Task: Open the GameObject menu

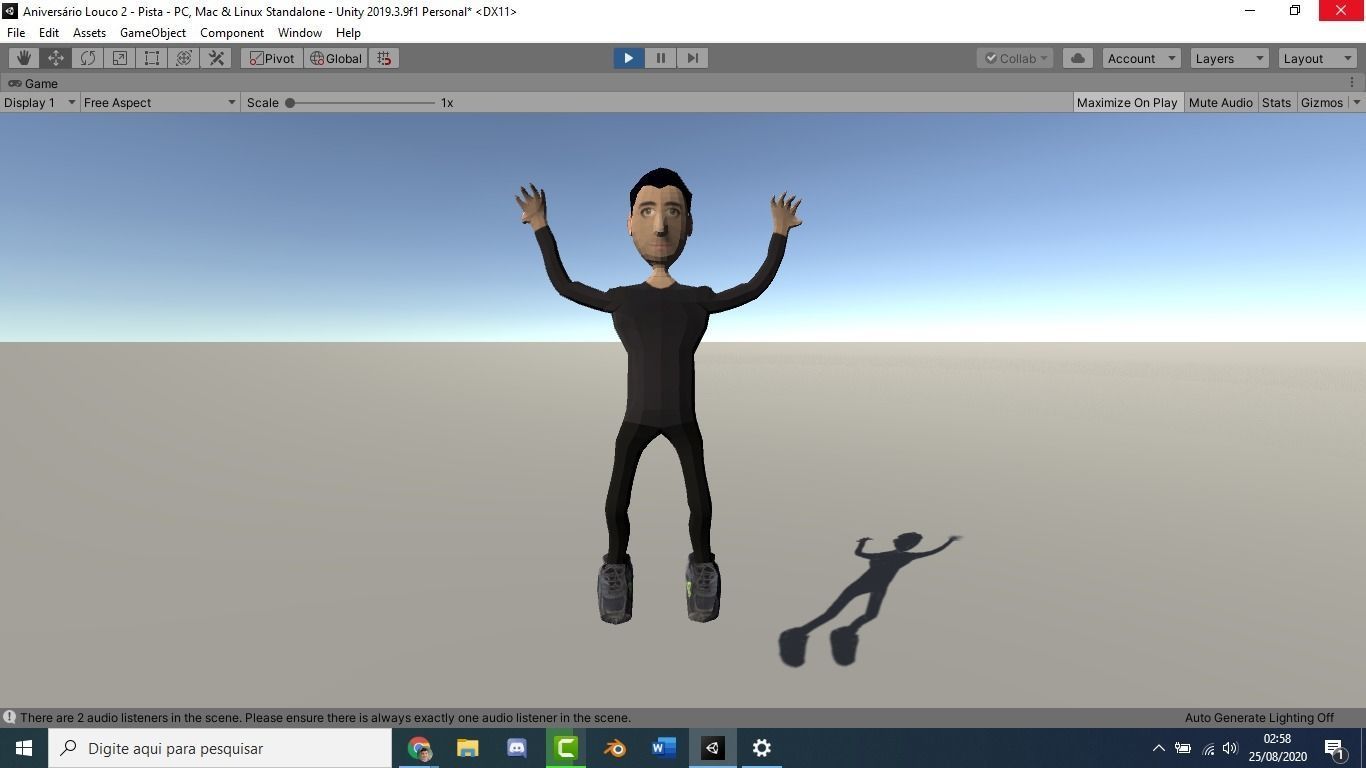Action: [153, 32]
